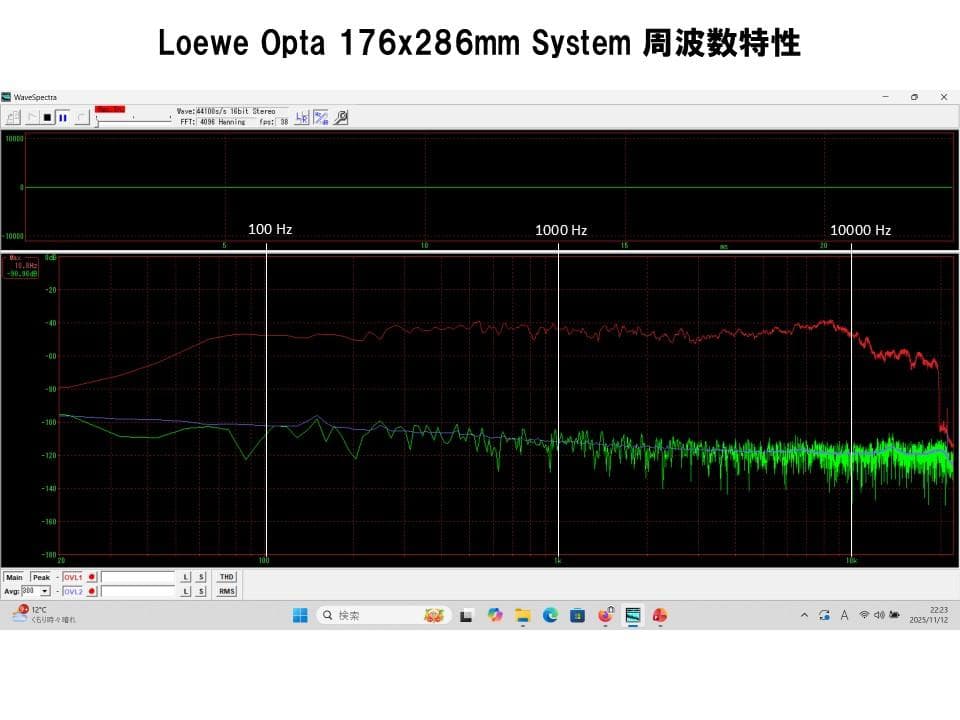Switch to the Peak display mode
Screen dimensions: 960x720
(42, 577)
